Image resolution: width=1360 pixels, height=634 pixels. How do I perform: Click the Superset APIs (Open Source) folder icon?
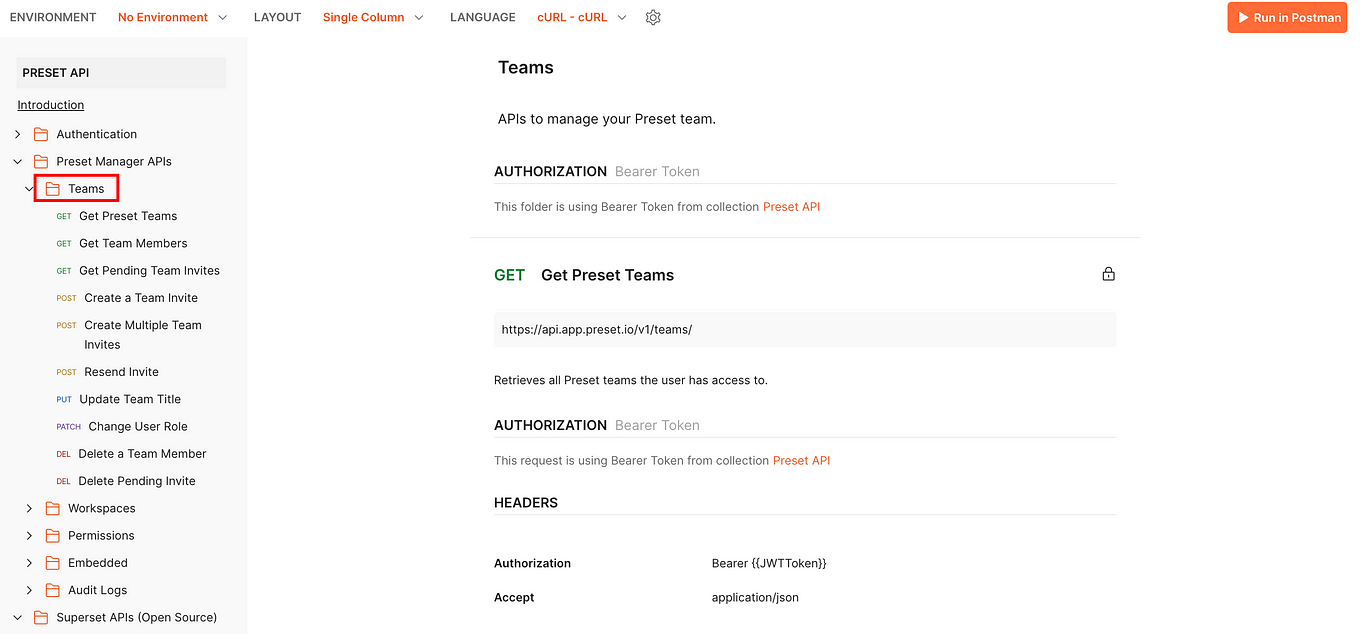40,617
